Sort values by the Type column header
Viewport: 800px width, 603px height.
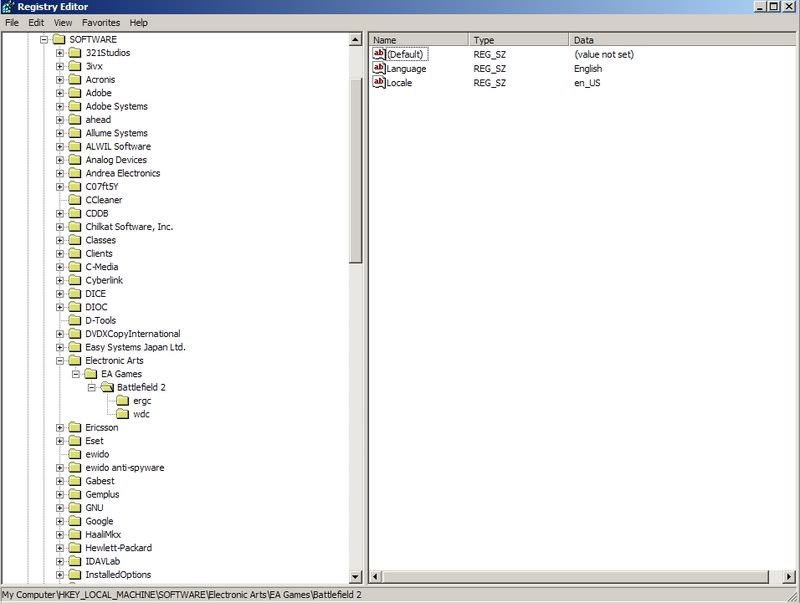[518, 40]
